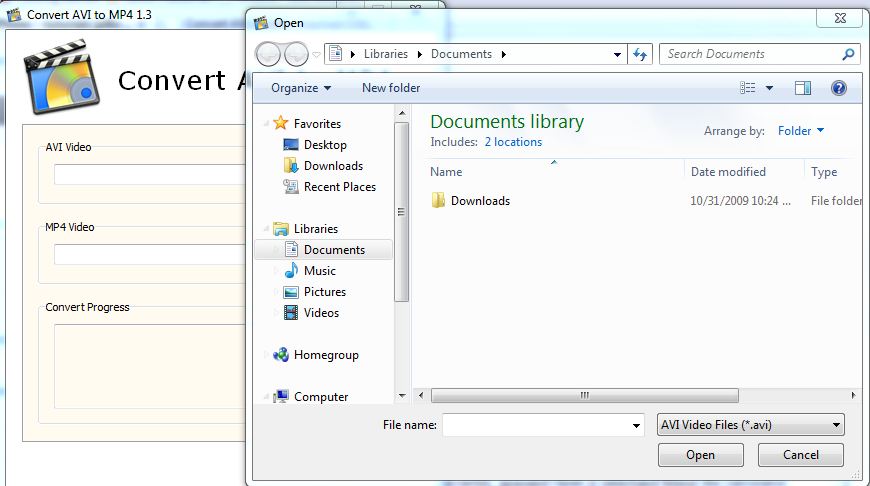Screen dimensions: 870x486
Task: Click the Downloads folder icon in Favorites
Action: point(291,165)
